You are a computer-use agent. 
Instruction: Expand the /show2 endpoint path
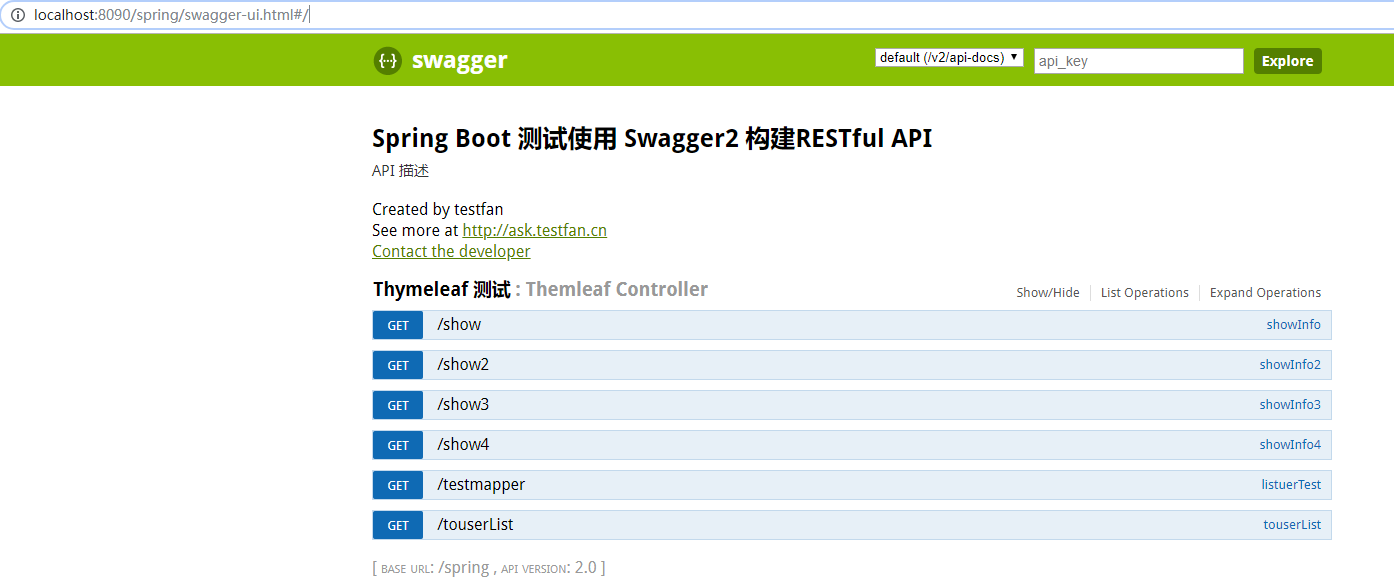pyautogui.click(x=463, y=364)
